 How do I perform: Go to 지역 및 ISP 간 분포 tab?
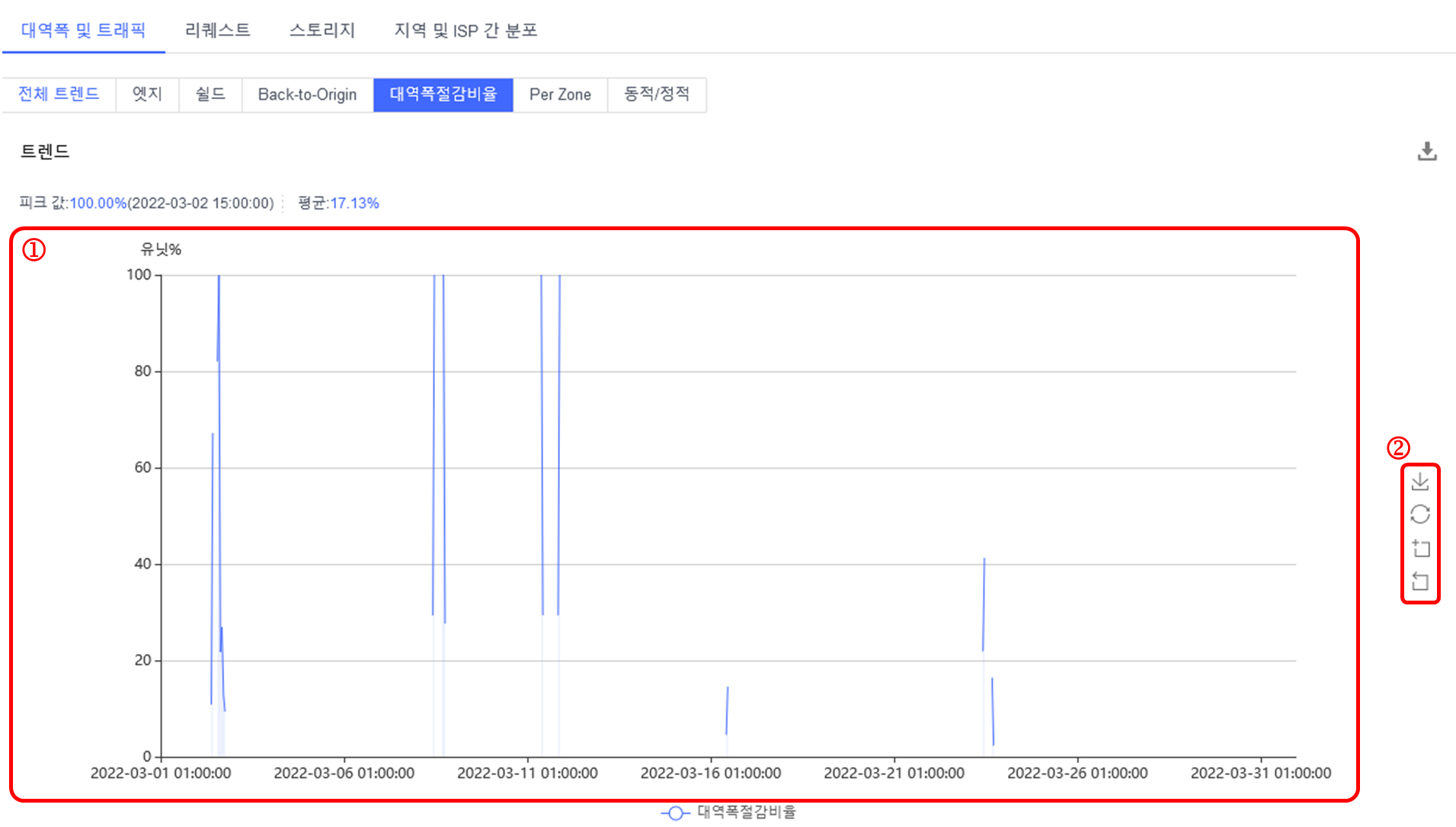(466, 30)
